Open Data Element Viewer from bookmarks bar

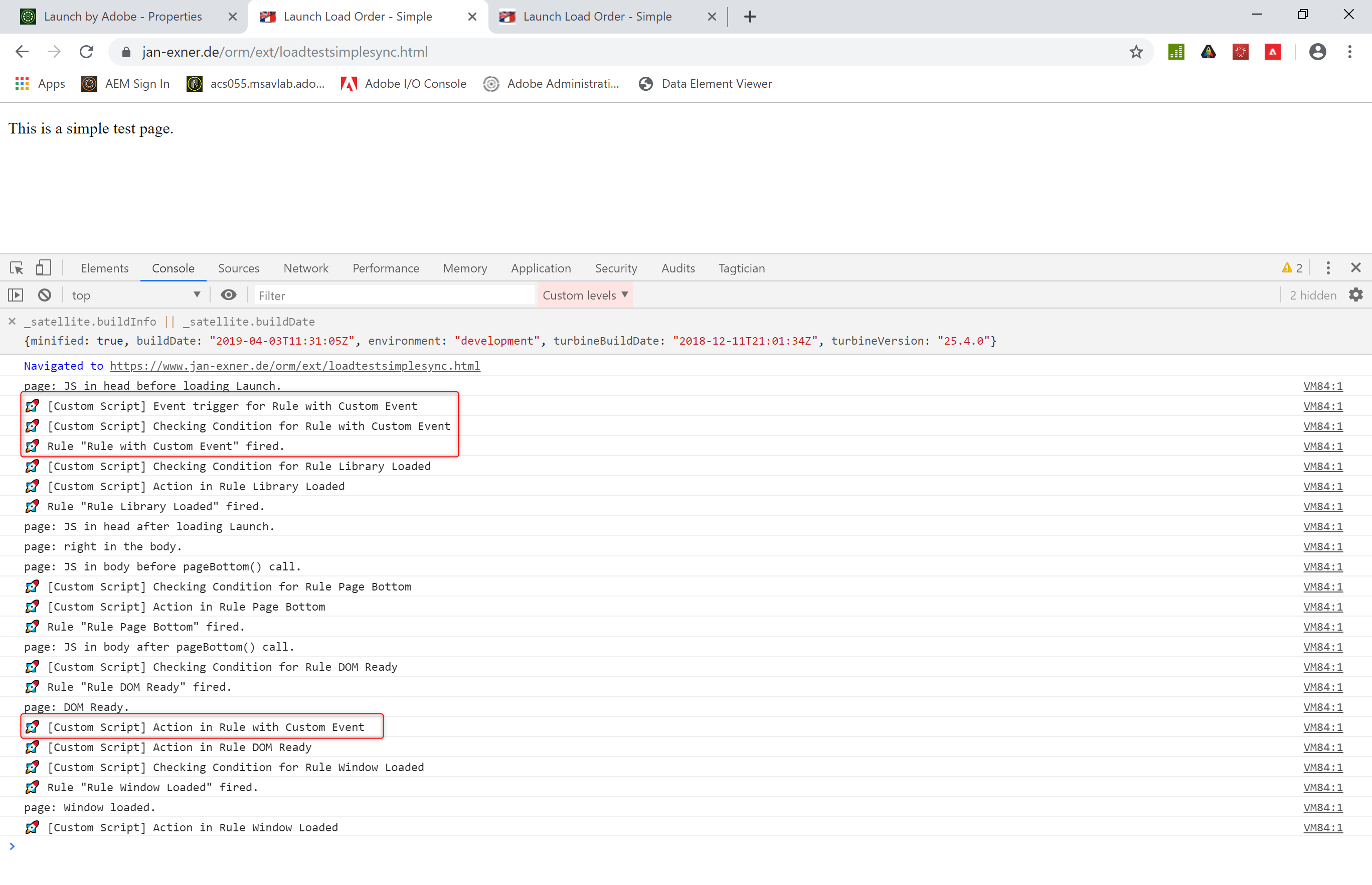pos(716,83)
